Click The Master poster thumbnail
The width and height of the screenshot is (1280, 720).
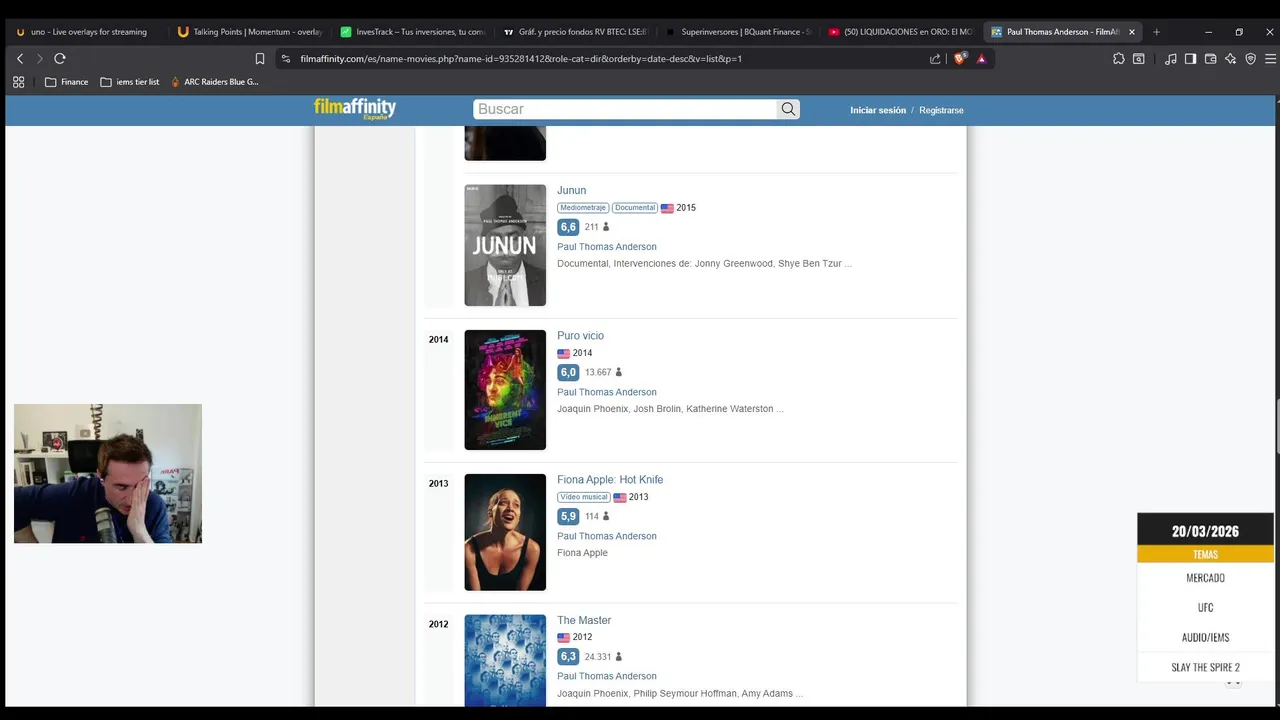pos(505,660)
